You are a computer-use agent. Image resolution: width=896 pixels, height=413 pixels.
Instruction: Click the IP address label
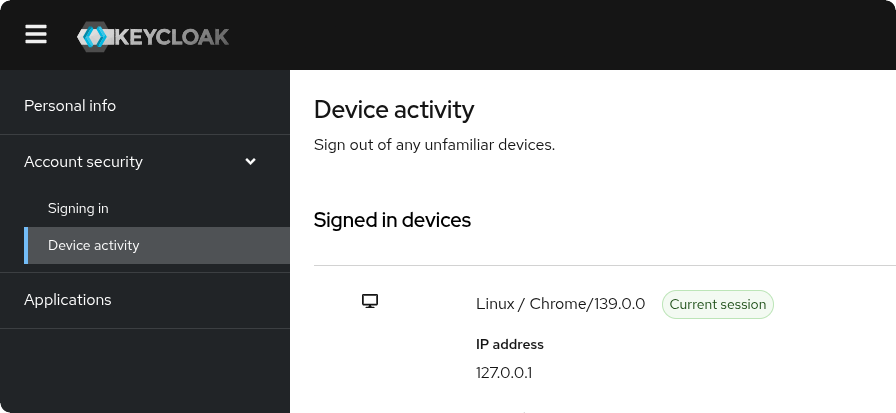510,345
